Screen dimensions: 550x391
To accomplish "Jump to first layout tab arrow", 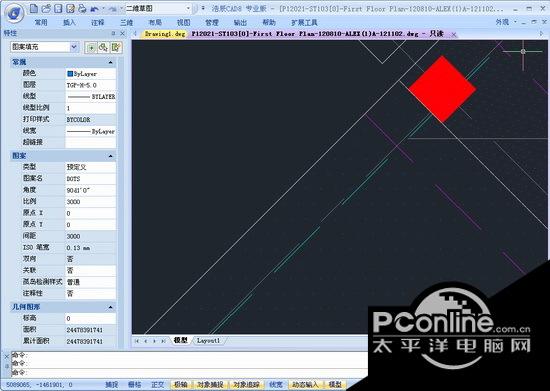I will click(x=137, y=341).
